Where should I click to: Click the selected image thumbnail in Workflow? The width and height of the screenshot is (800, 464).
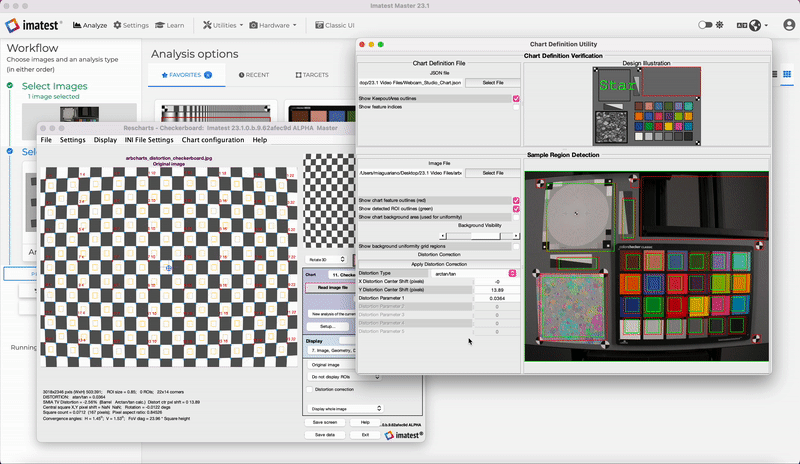coord(79,113)
